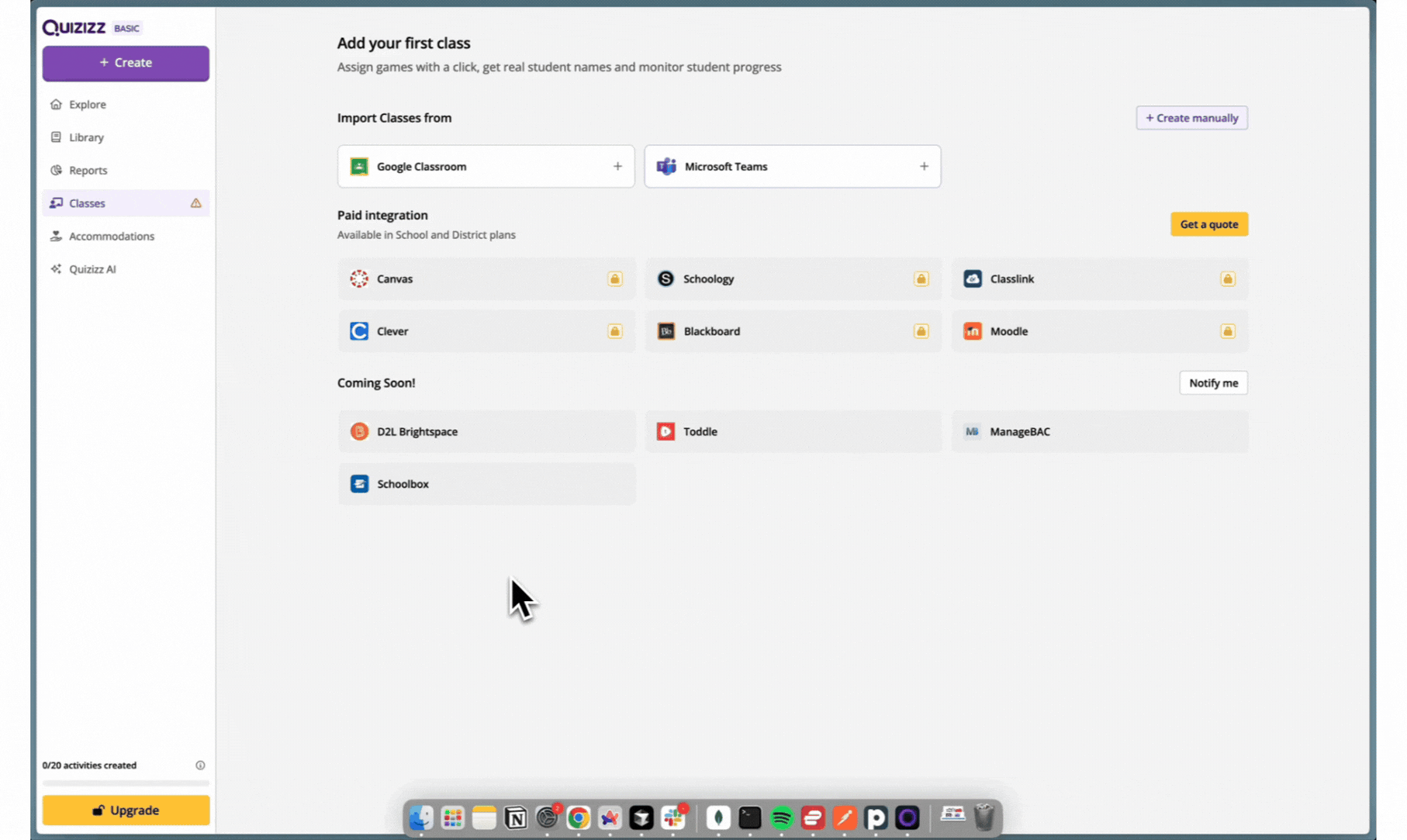Click the Toddle logo icon
The height and width of the screenshot is (840, 1407).
tap(666, 432)
